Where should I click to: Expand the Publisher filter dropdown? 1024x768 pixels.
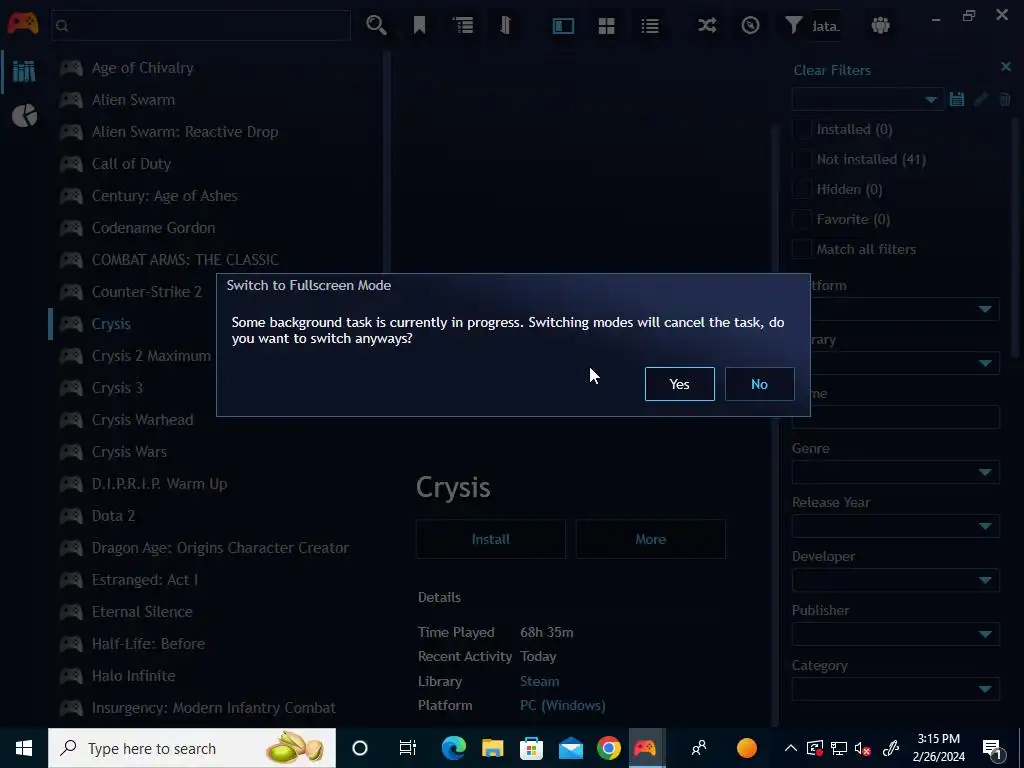pos(895,634)
